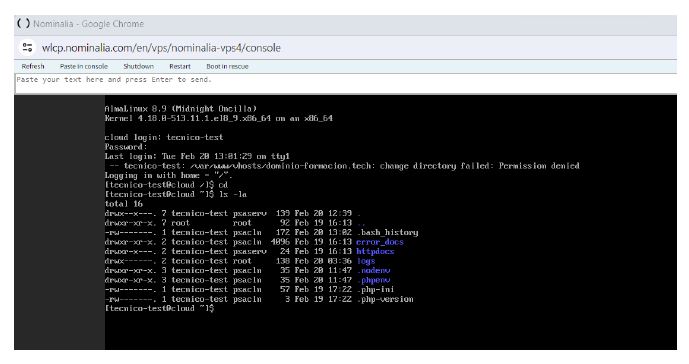Click the 'Password:' prompt line

click(126, 147)
